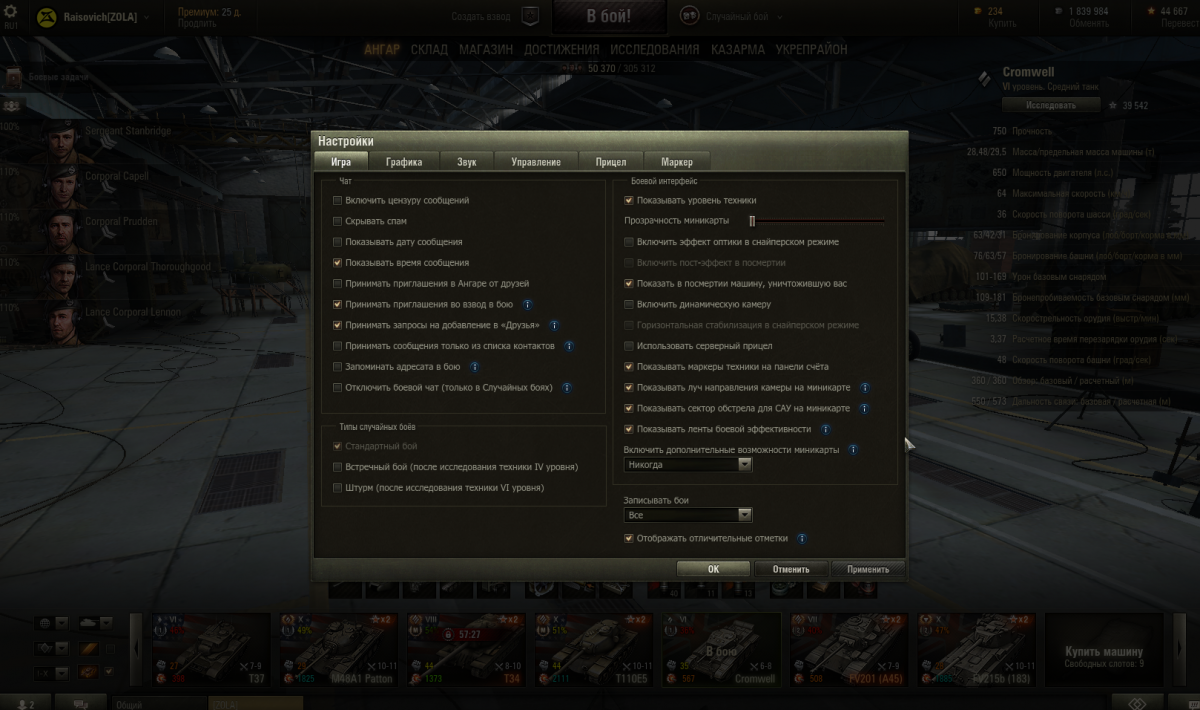Toggle Принимать приглашения в Ангаре от друзей
Viewport: 1200px width, 710px height.
tap(337, 284)
